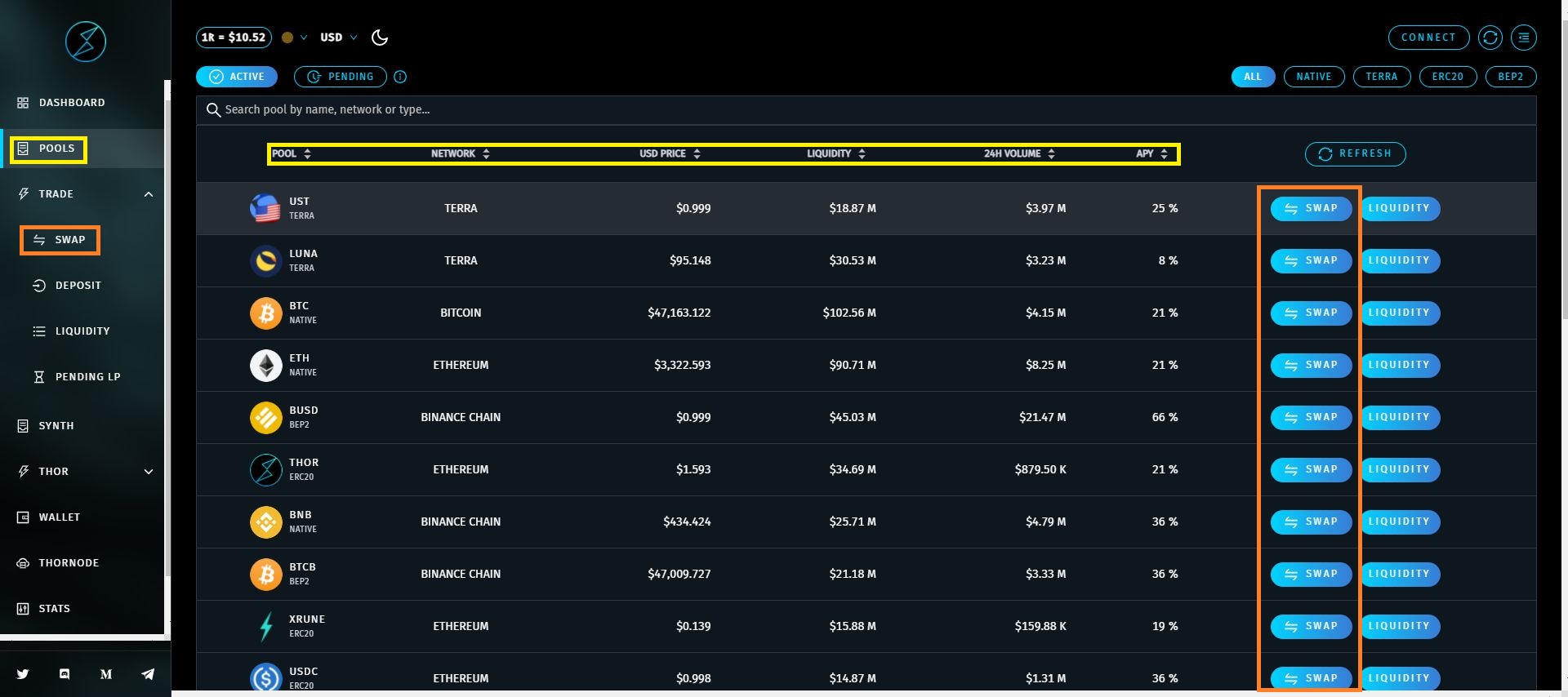
Task: Sort the table by Pool column
Action: click(x=292, y=153)
